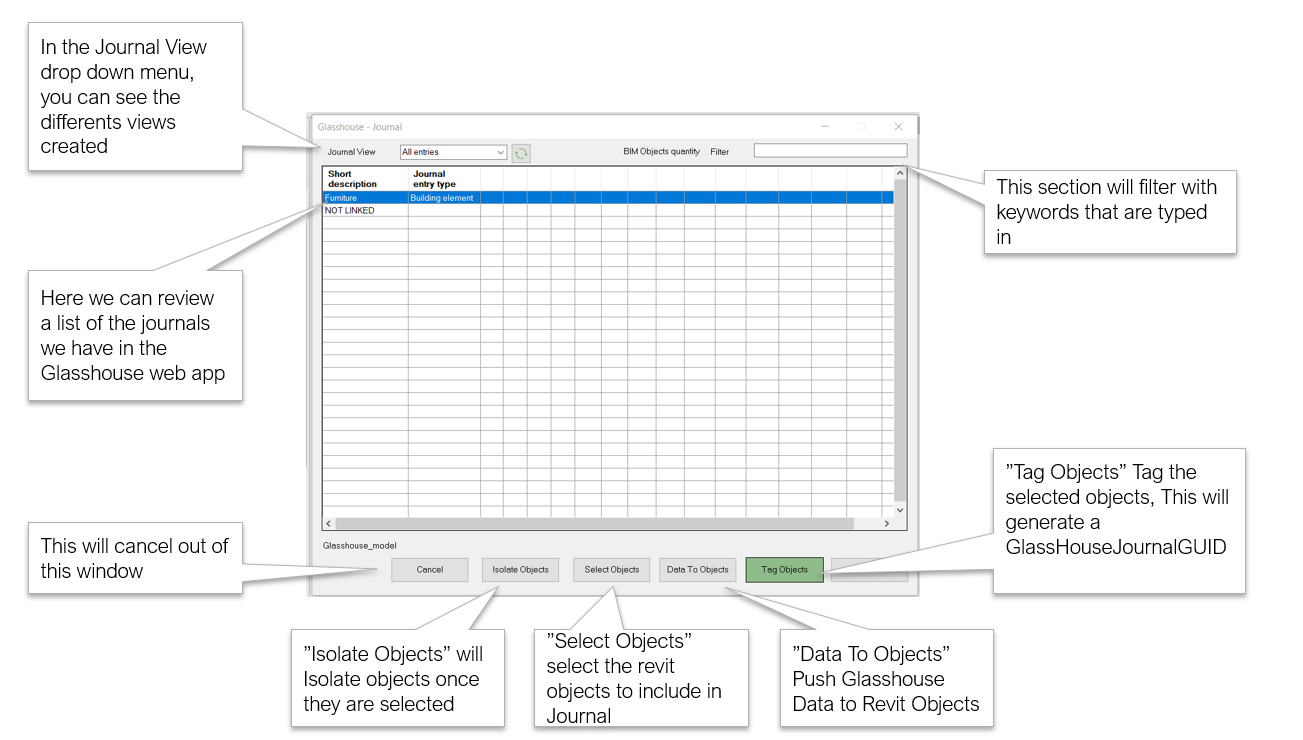Click the Glasshouse_model label below the table
Viewport: 1303px width, 740px height.
360,546
